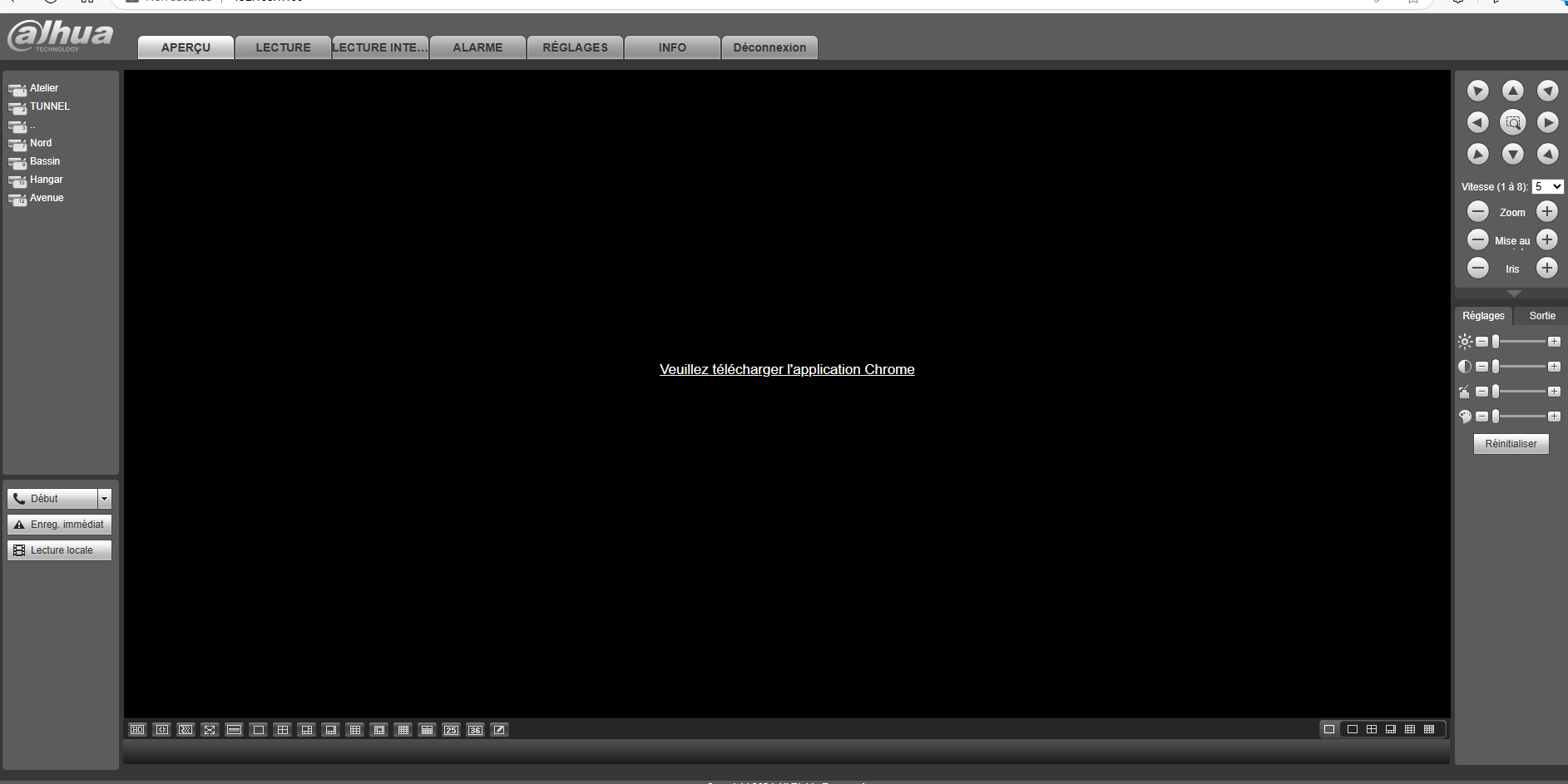
Task: Open Lecture locale
Action: click(x=59, y=550)
